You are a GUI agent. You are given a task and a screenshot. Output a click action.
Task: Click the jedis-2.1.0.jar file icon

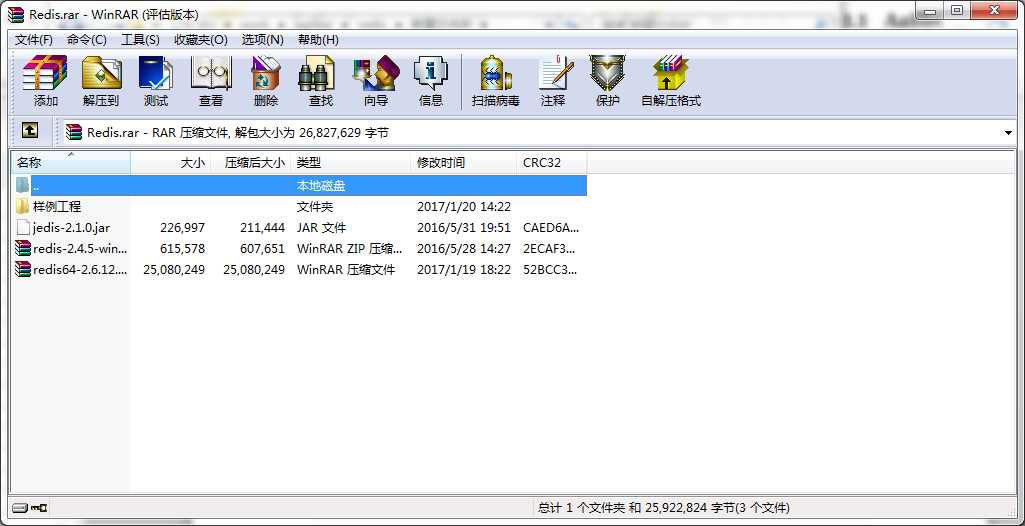tap(23, 227)
